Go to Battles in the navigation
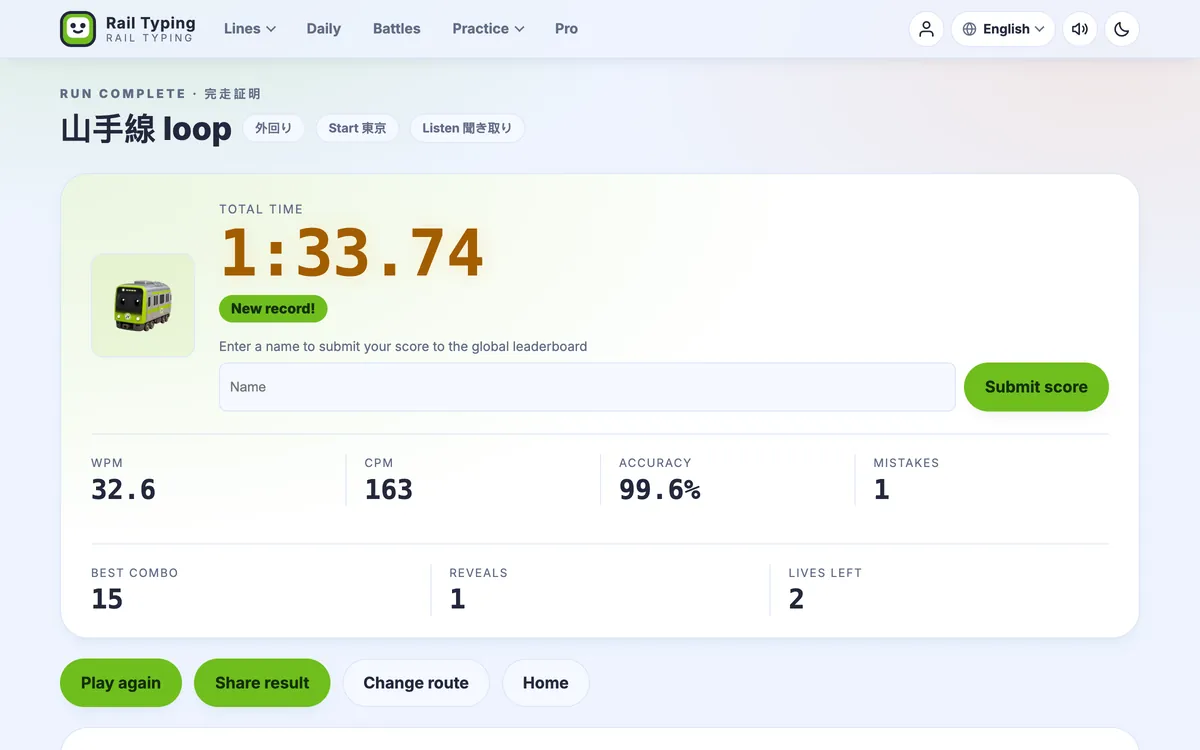The width and height of the screenshot is (1200, 750). tap(397, 29)
